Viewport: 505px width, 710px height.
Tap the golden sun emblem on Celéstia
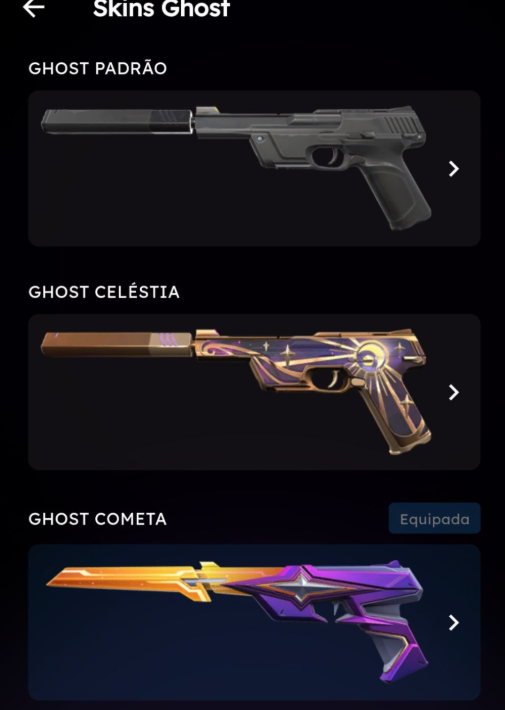(x=371, y=359)
